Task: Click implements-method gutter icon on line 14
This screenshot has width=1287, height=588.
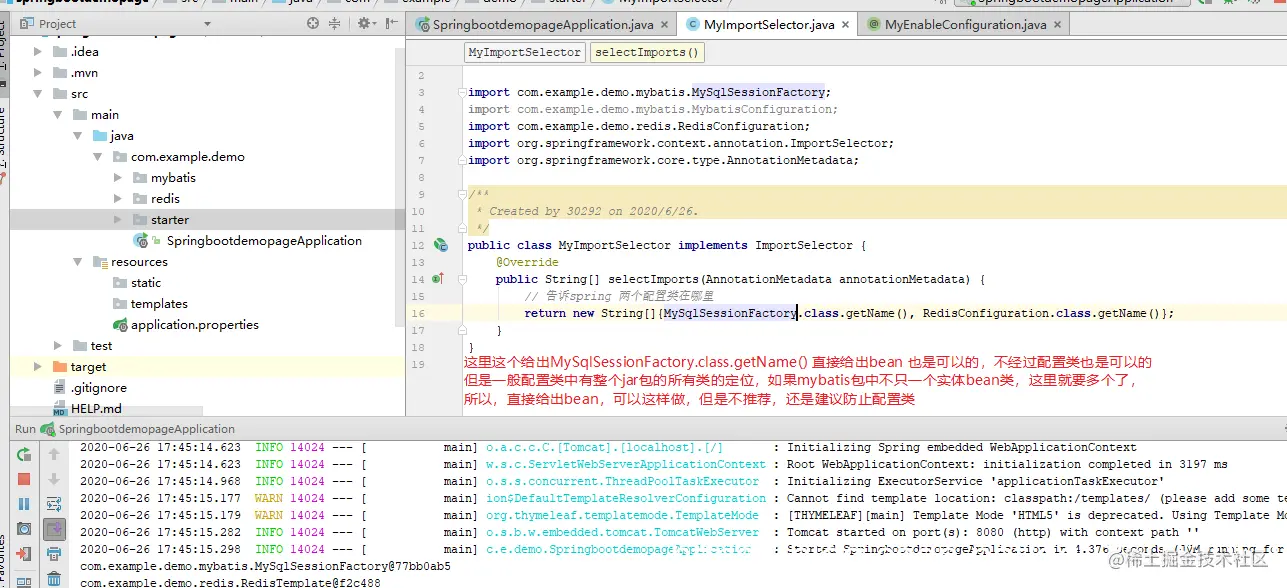Action: click(x=437, y=279)
